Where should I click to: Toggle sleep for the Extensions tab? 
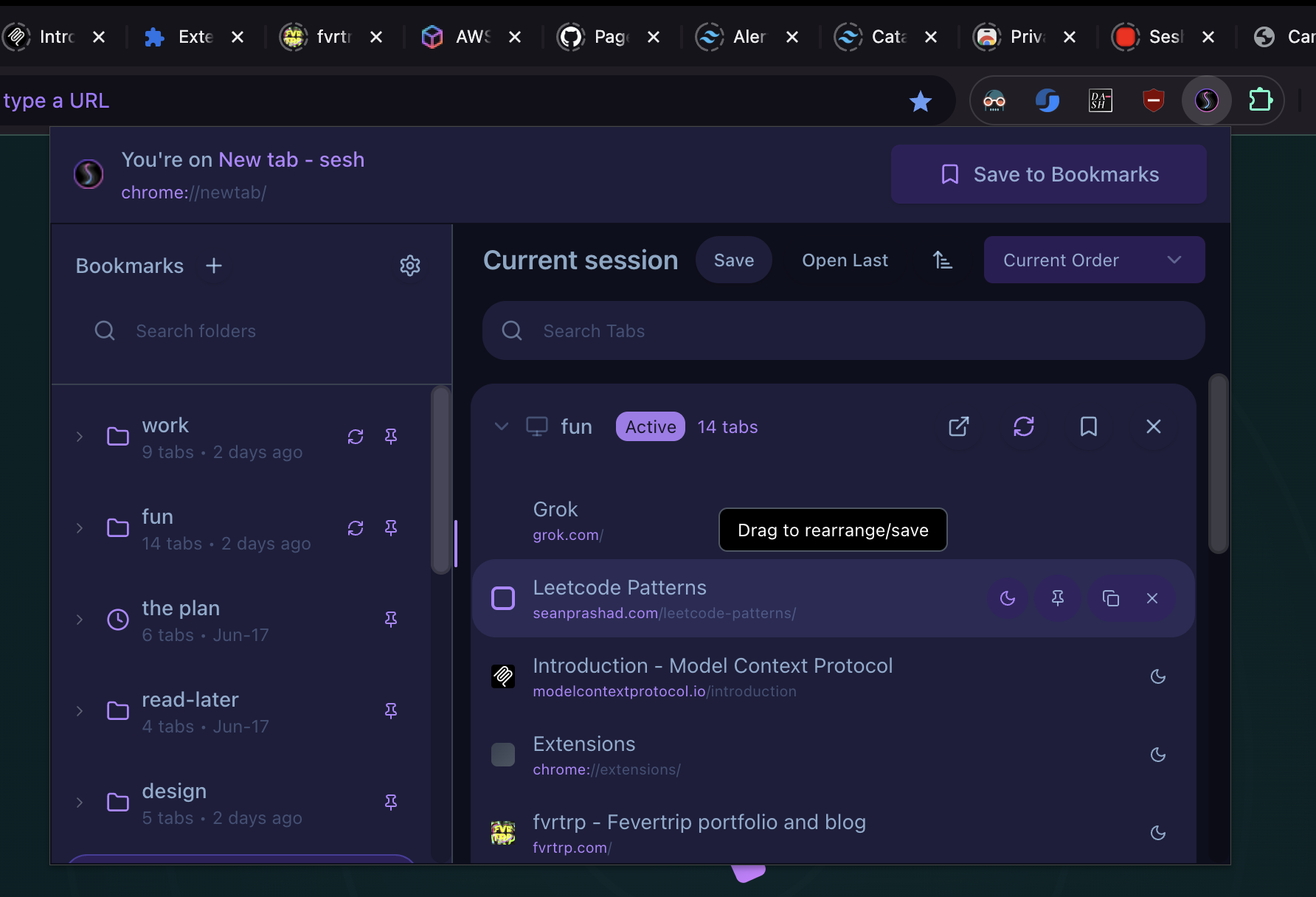(x=1157, y=755)
